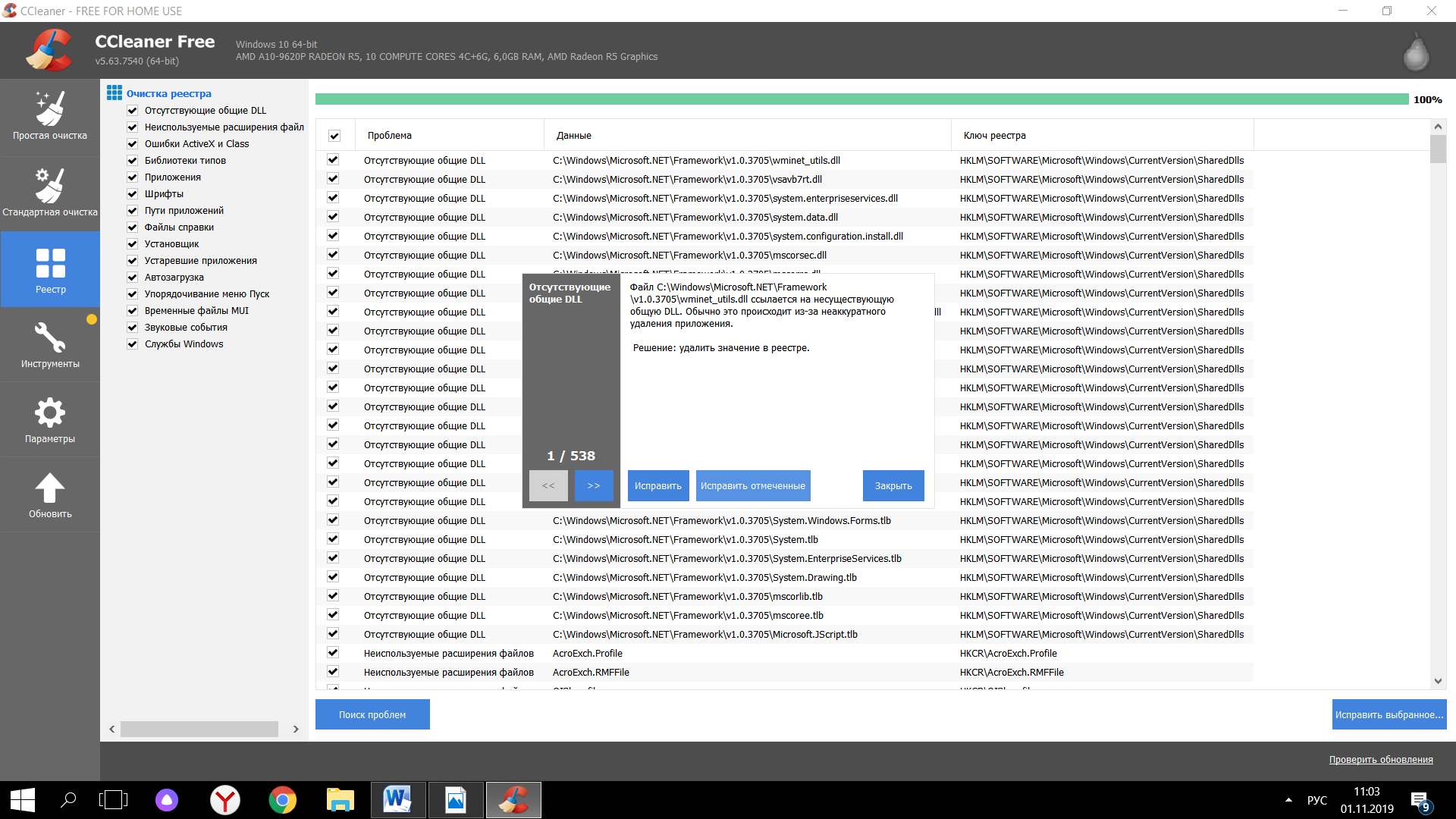Open the Simple Clean (Простая очистка) section
Screen dimensions: 1456x819
click(50, 118)
